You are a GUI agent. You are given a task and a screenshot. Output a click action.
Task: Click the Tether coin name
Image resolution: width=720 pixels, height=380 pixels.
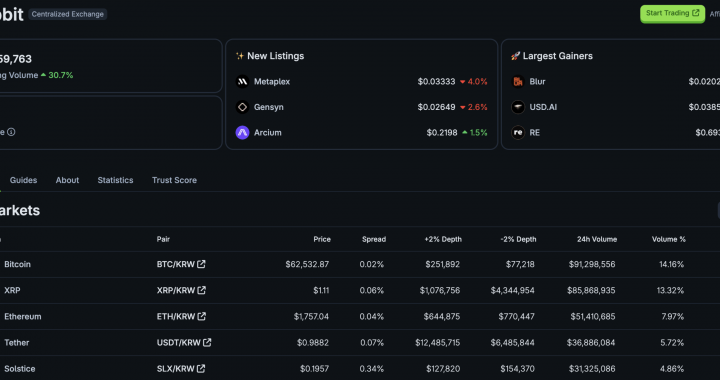coord(17,342)
